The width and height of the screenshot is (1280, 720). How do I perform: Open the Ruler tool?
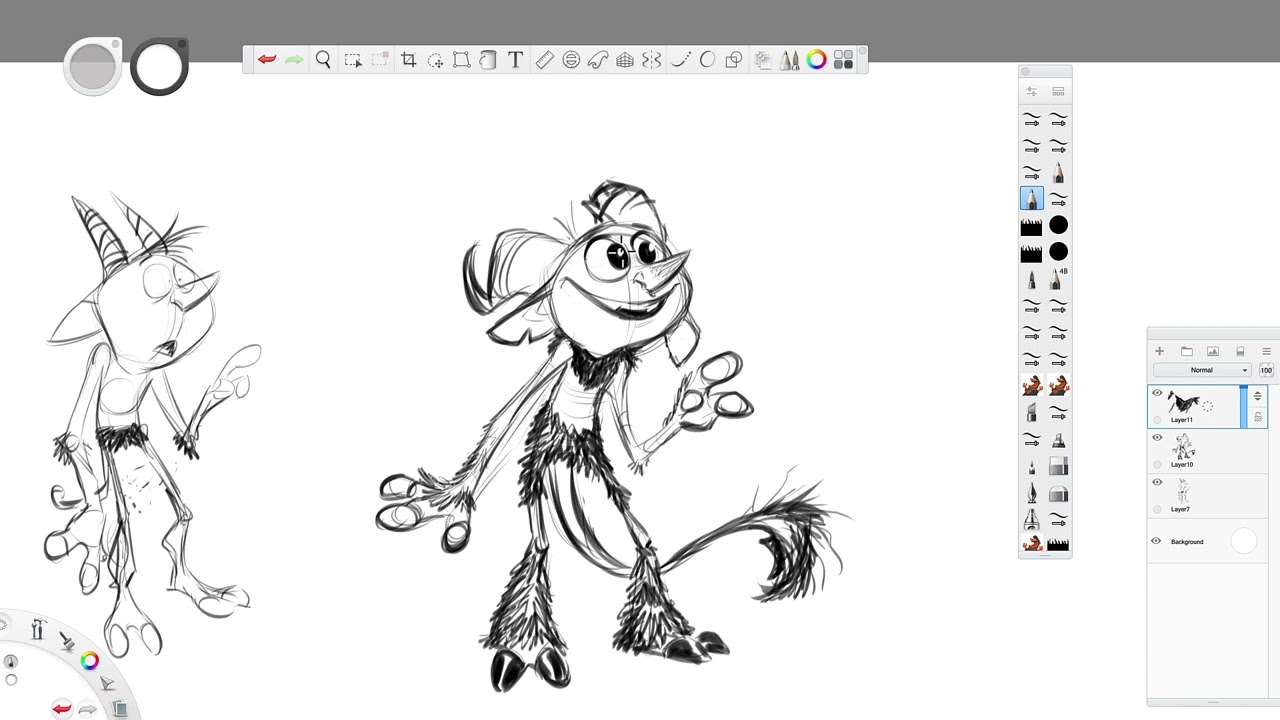(x=544, y=60)
